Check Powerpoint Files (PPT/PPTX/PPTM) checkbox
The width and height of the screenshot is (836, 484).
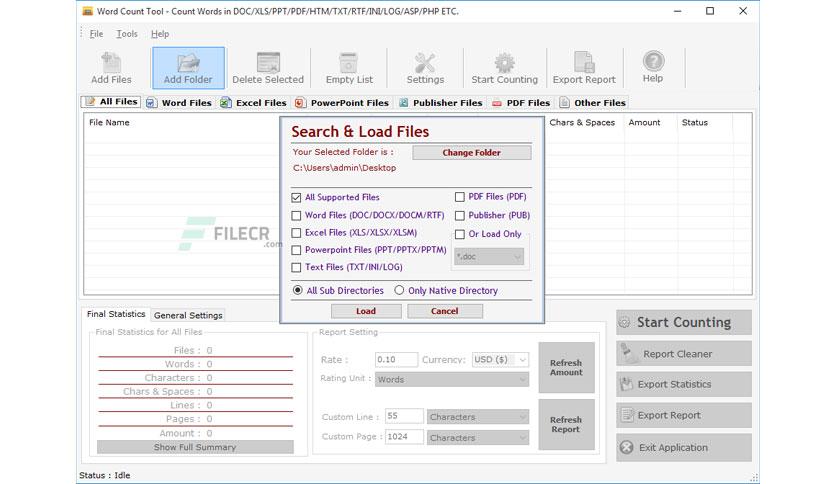[296, 250]
